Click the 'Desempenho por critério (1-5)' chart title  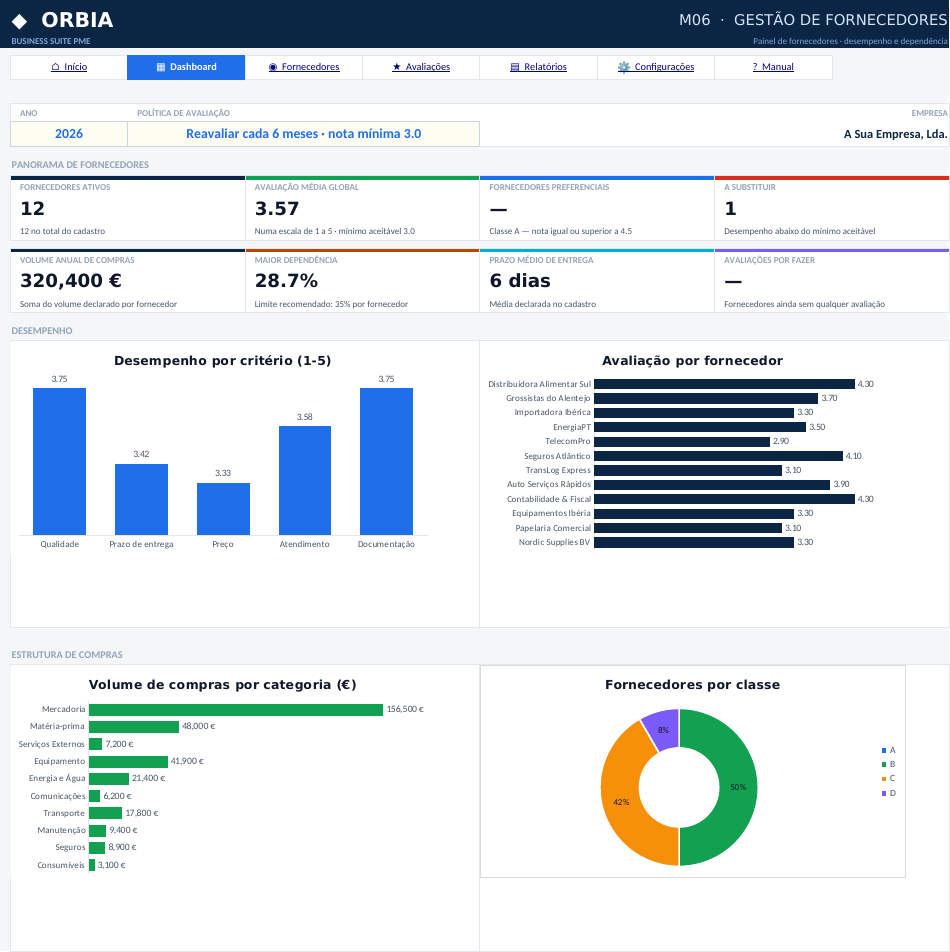223,361
